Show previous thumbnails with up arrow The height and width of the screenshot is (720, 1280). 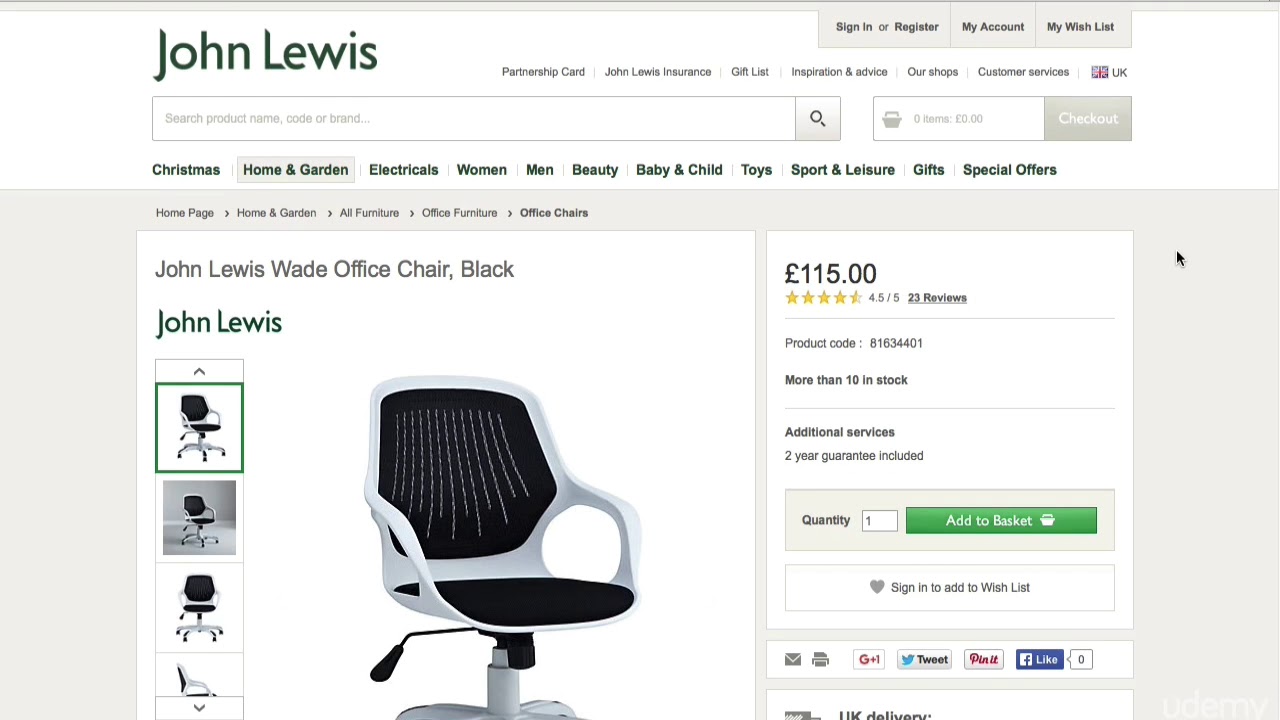(x=199, y=371)
